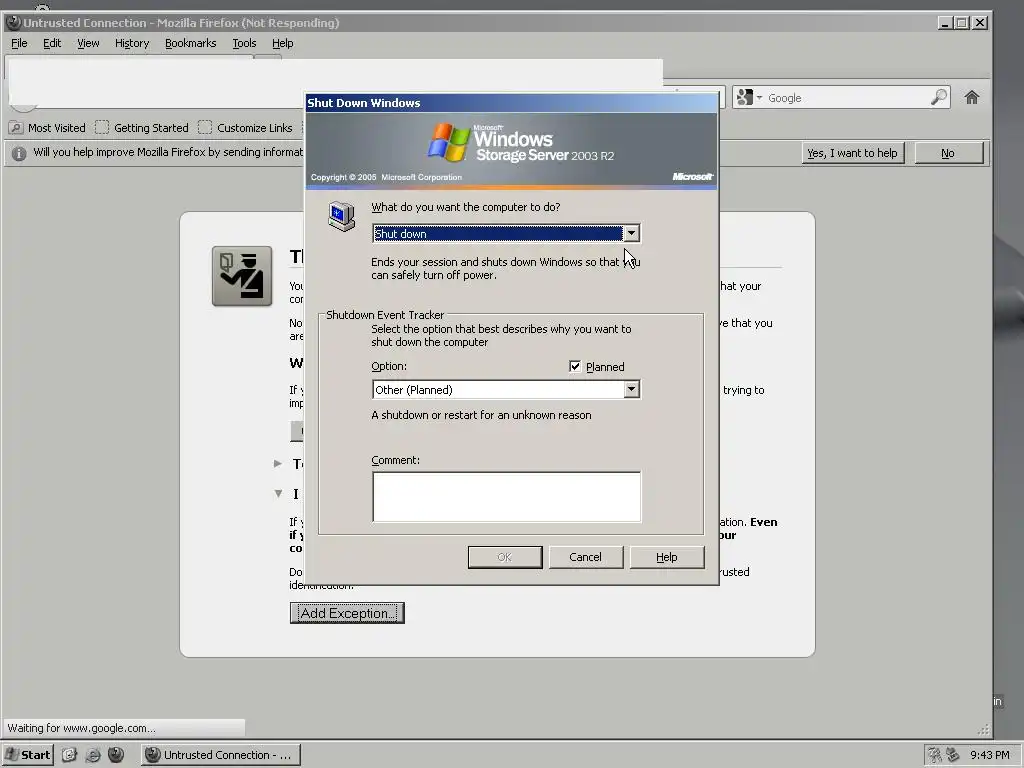Click into the Comment text box
The width and height of the screenshot is (1024, 768).
coord(507,497)
